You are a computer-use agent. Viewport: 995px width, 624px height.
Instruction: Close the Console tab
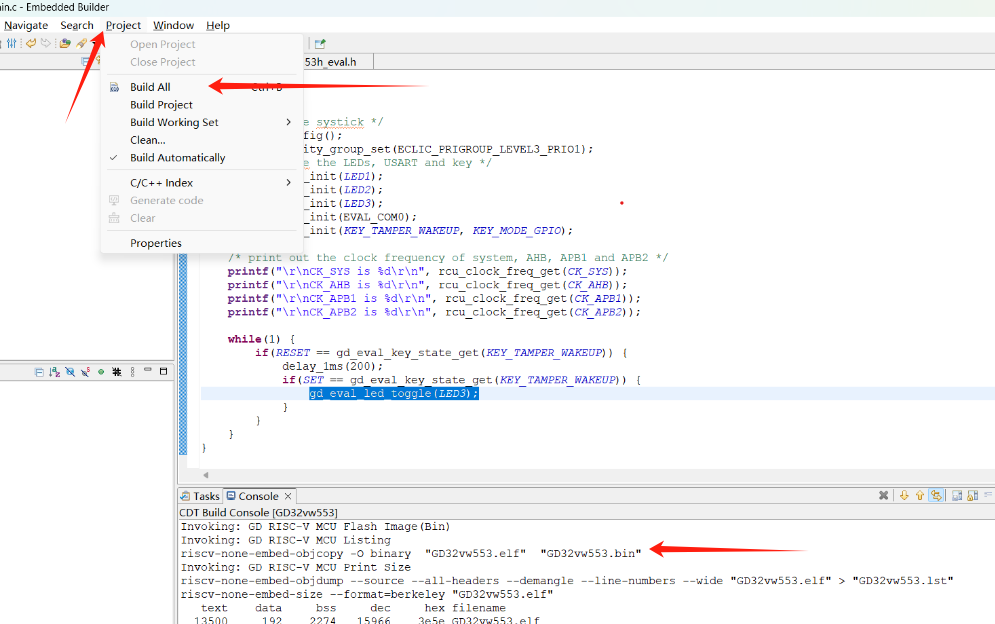pos(288,496)
